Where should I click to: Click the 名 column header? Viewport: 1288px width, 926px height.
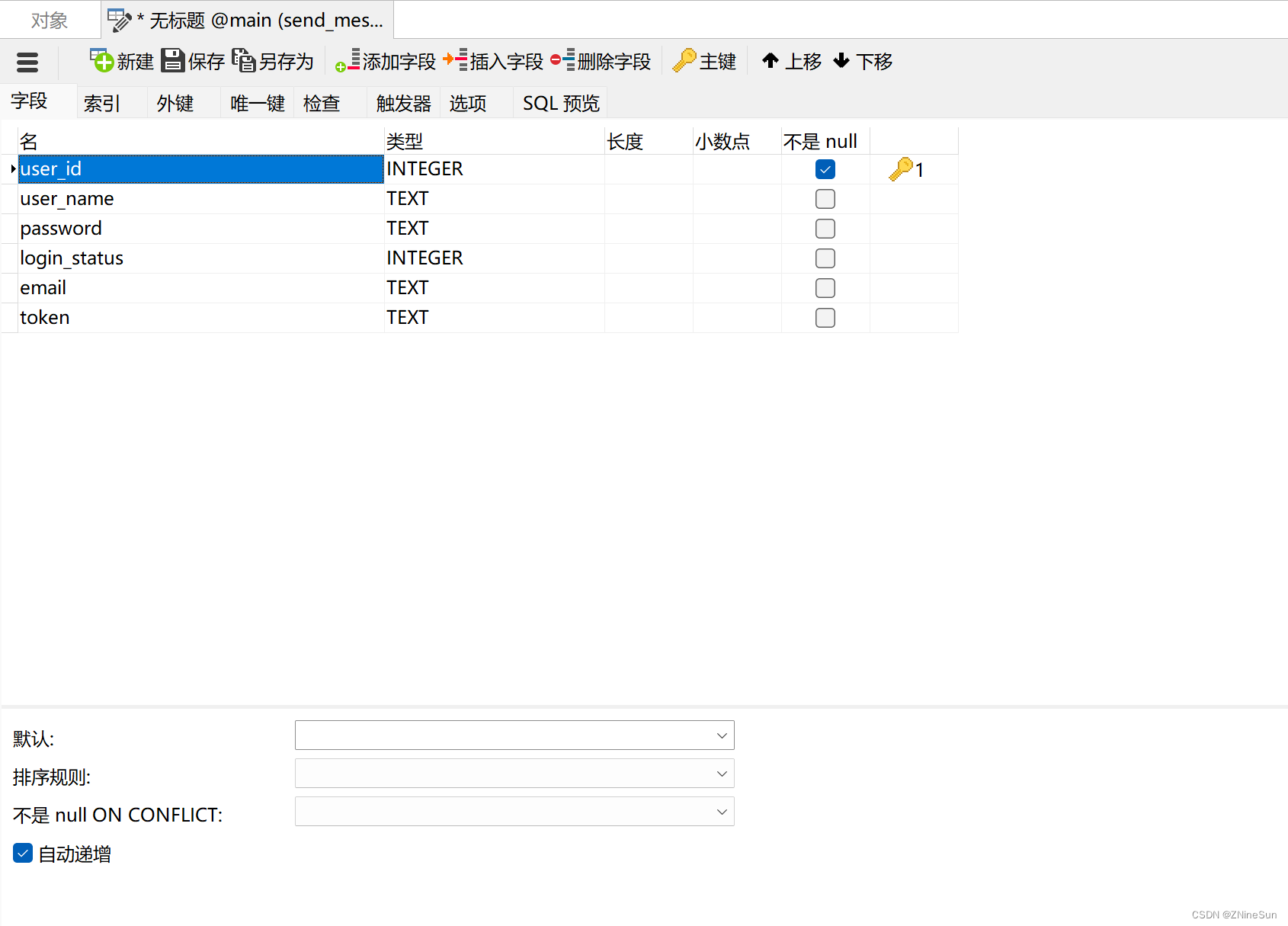tap(201, 141)
